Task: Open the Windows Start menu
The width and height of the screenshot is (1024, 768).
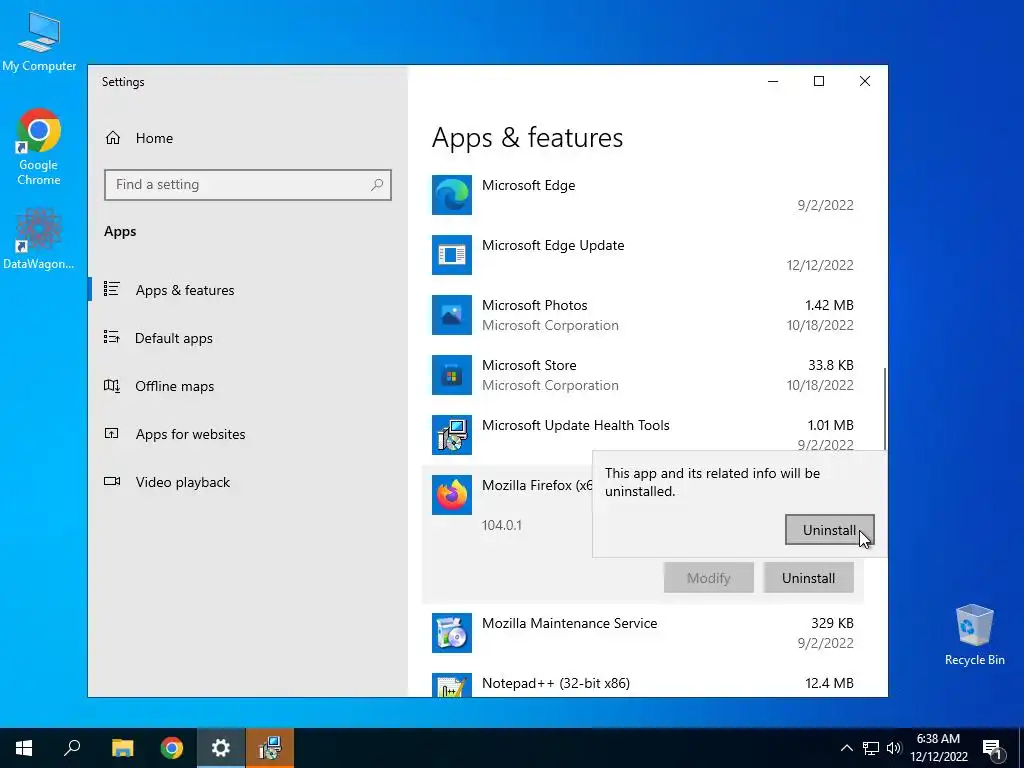Action: pyautogui.click(x=24, y=748)
